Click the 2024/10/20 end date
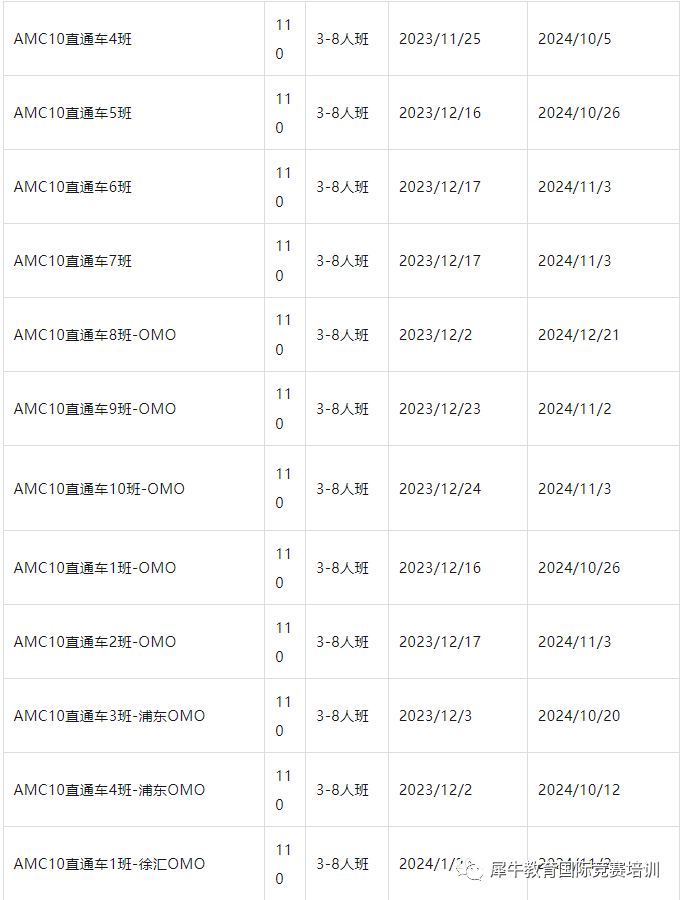 (x=579, y=716)
